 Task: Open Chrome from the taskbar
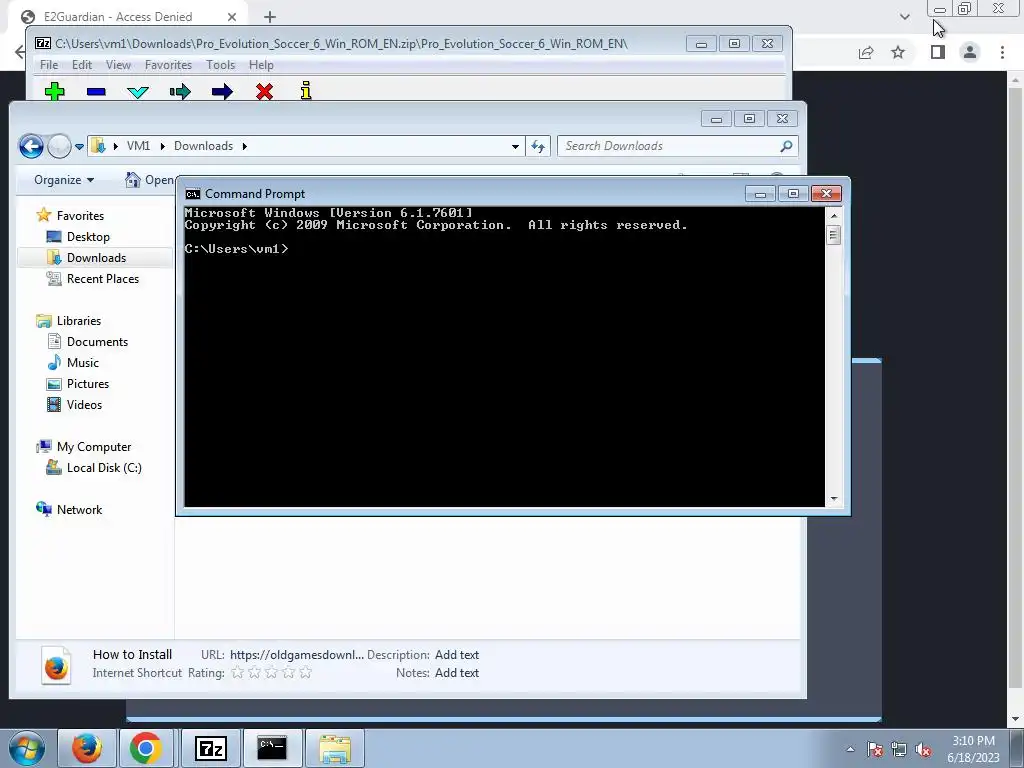(x=145, y=748)
